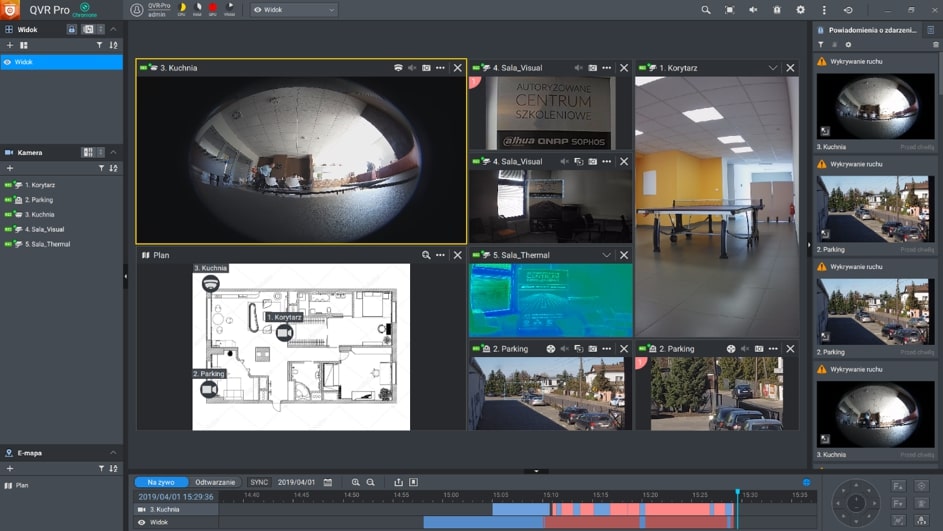
Task: Click the magnifier icon in the Plan pane
Action: (x=426, y=255)
